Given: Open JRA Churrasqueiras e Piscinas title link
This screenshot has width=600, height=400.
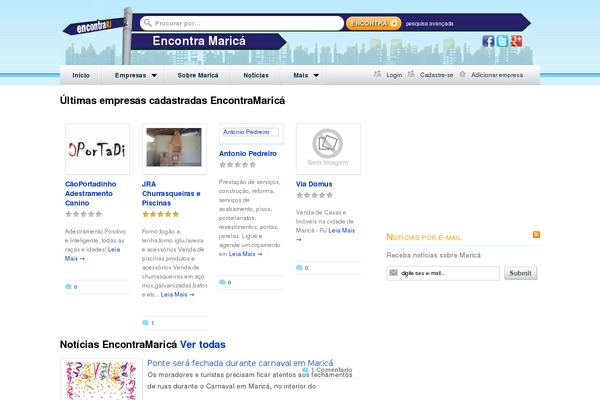Looking at the screenshot, I should tap(171, 193).
